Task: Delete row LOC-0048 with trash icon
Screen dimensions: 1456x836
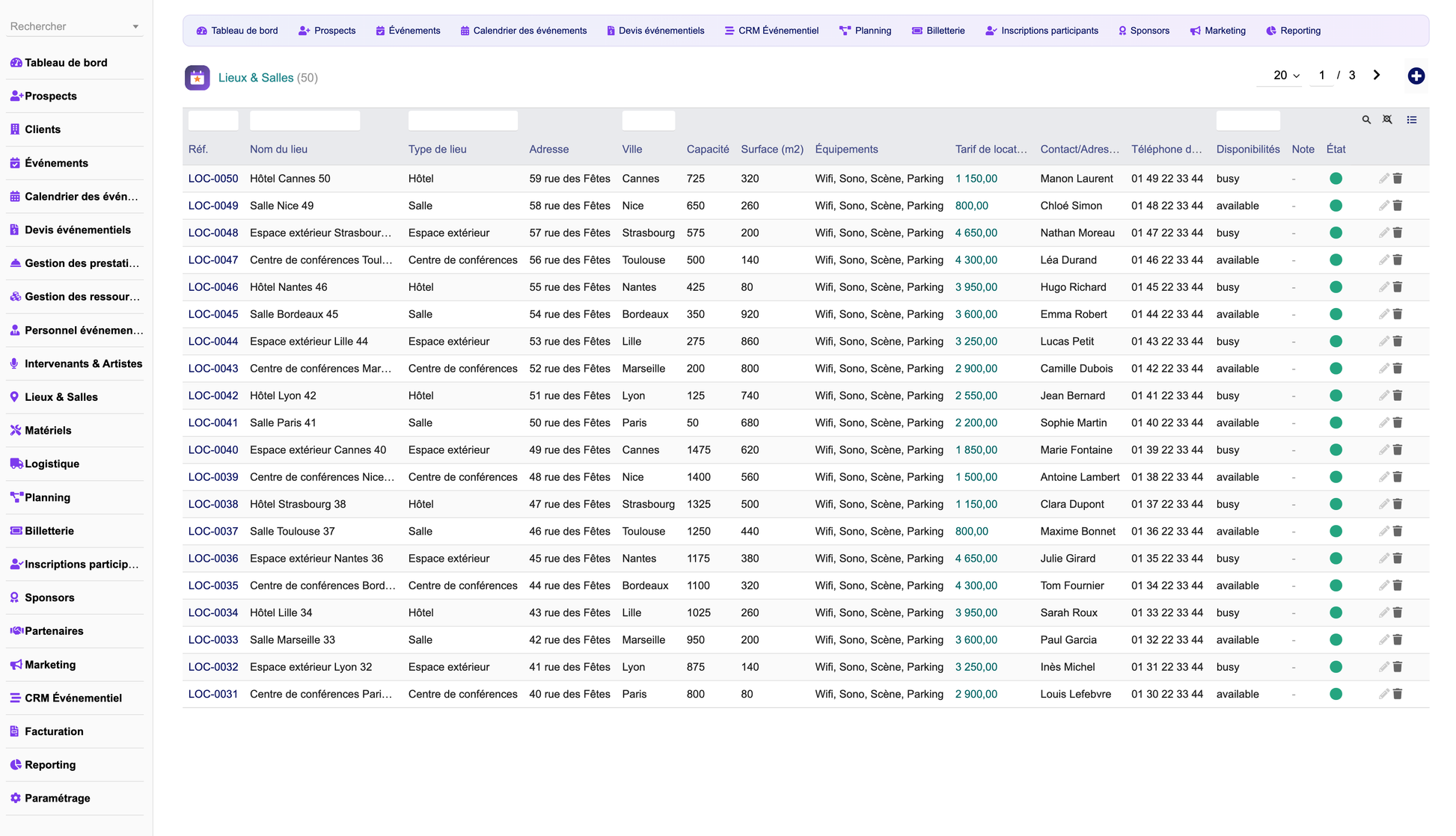Action: [1398, 233]
